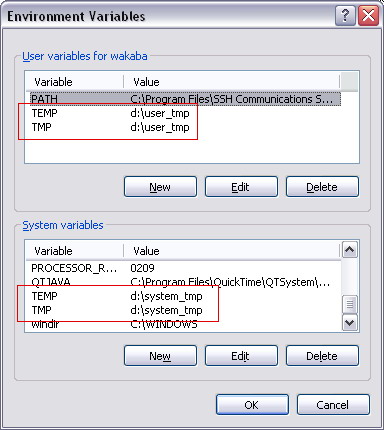Close the Environment Variables dialog
This screenshot has height=430, width=384.
368,16
